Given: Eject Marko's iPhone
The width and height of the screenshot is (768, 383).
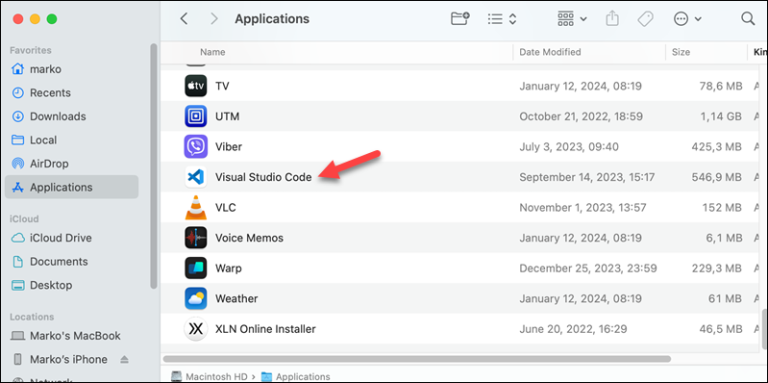Looking at the screenshot, I should pyautogui.click(x=124, y=359).
